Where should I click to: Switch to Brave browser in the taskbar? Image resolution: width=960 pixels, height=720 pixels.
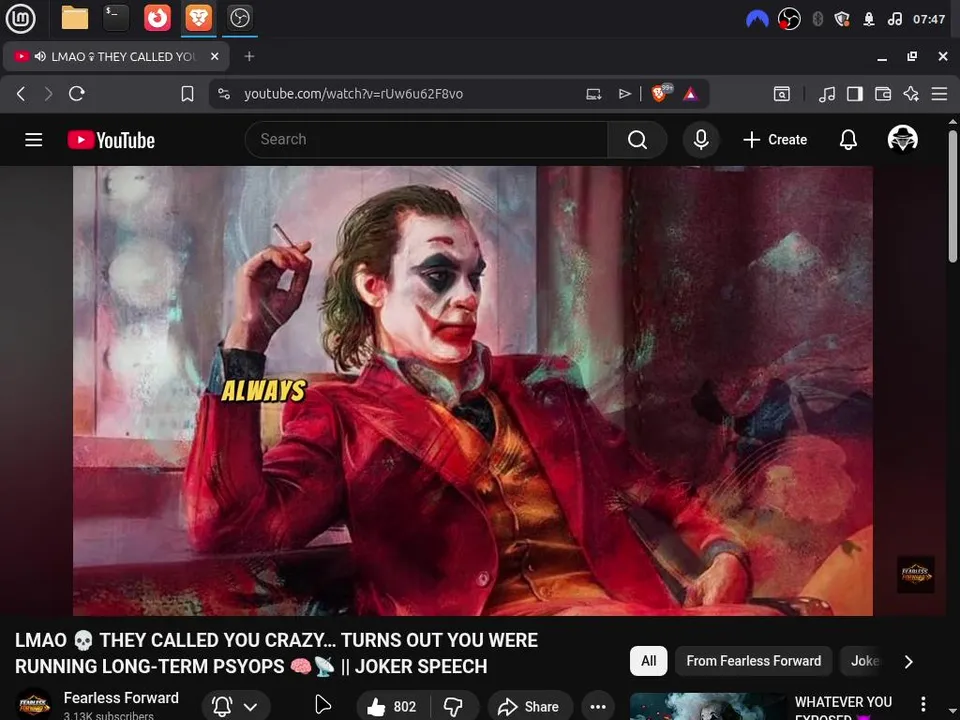coord(198,18)
